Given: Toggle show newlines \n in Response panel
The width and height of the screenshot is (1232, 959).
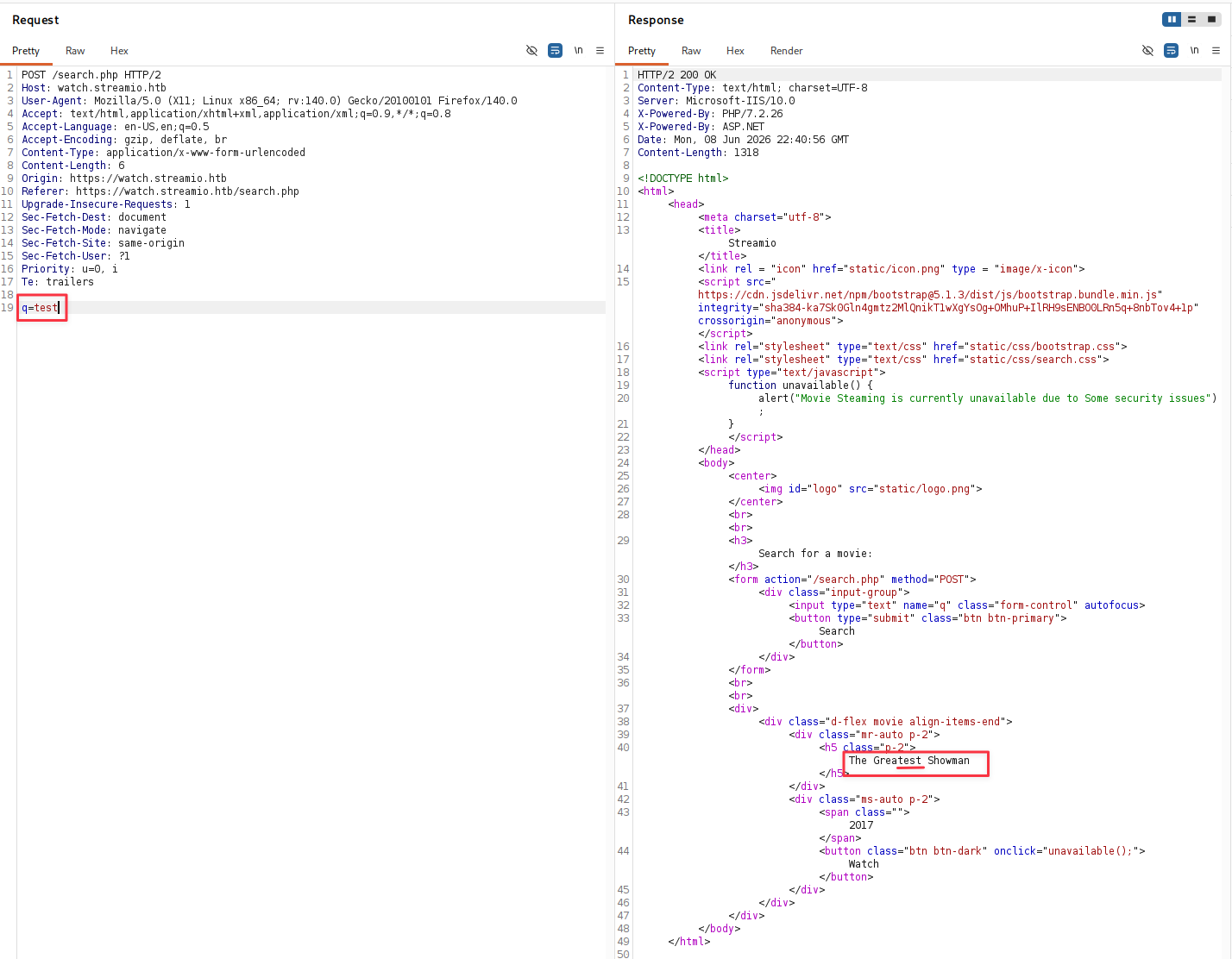Looking at the screenshot, I should coord(1194,51).
